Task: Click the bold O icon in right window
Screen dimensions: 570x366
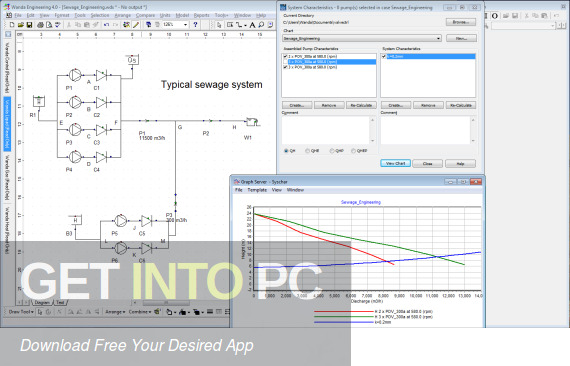Action: tap(494, 16)
